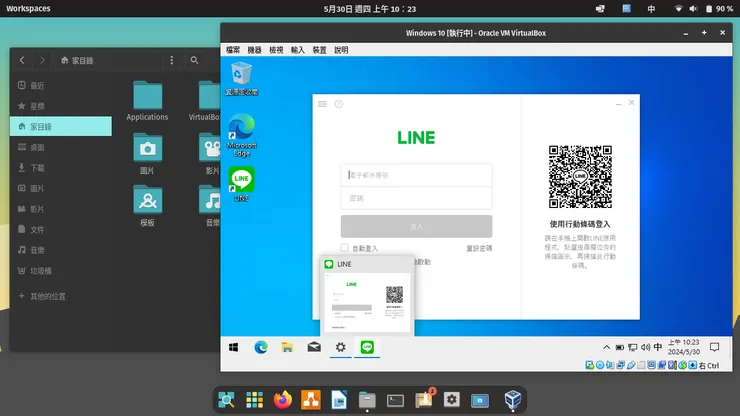
Task: Select 家目錄 in the file manager sidebar
Action: pyautogui.click(x=61, y=127)
